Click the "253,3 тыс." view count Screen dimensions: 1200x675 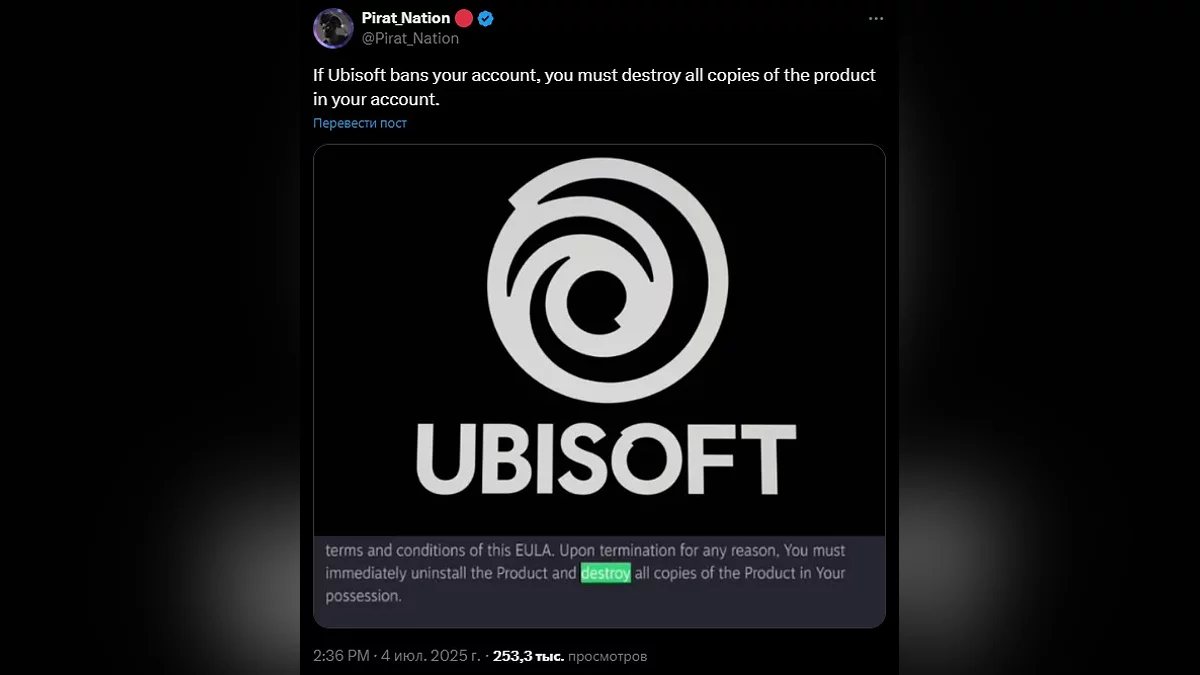528,656
